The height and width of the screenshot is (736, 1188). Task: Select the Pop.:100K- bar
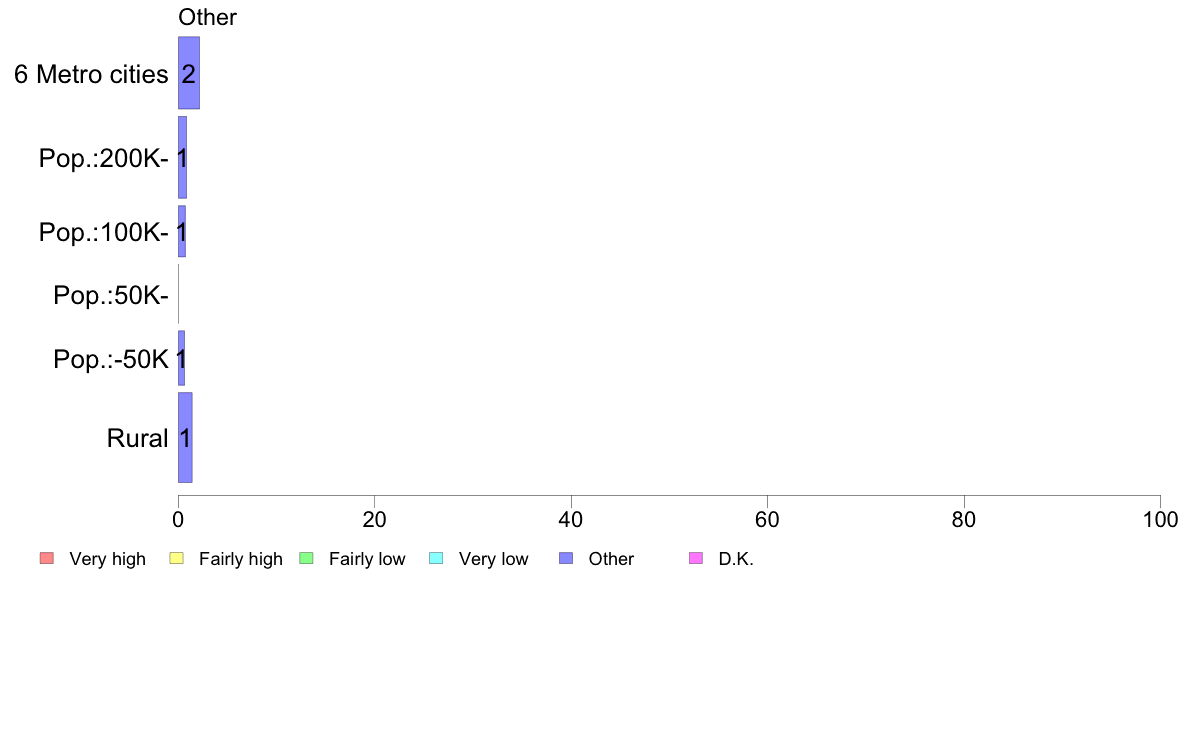[x=182, y=231]
